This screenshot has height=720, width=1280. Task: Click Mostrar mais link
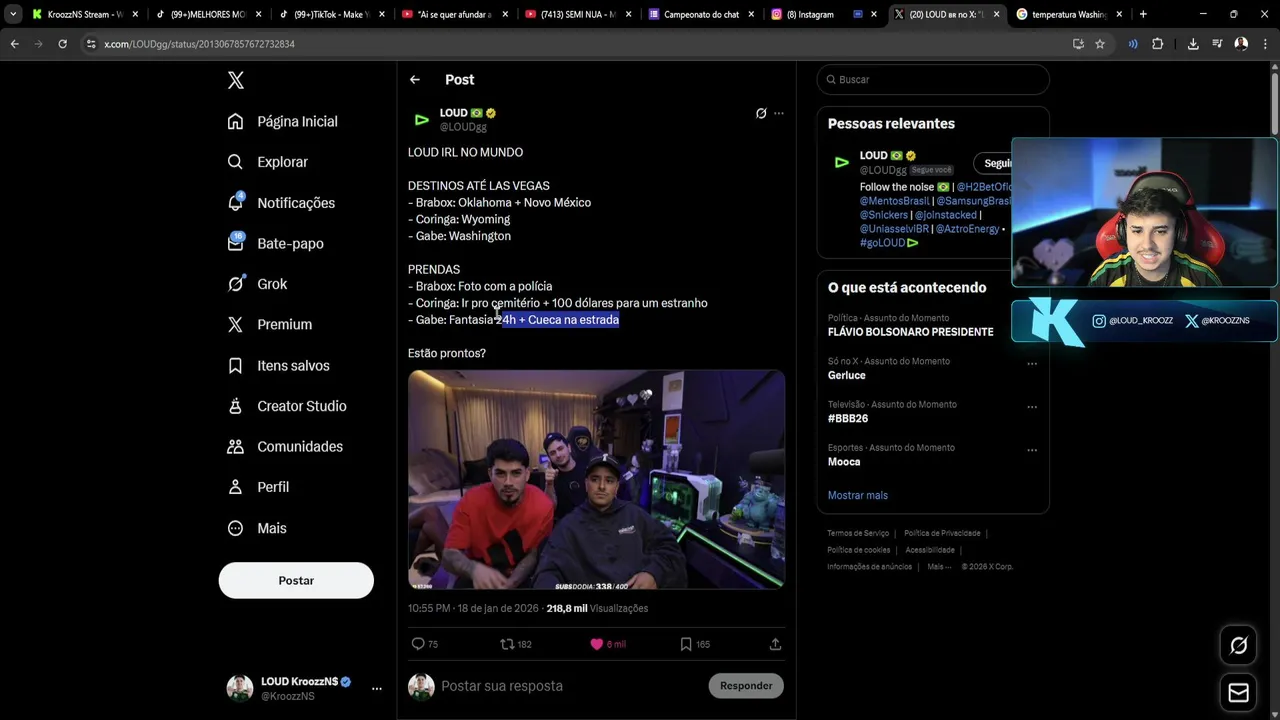[857, 495]
